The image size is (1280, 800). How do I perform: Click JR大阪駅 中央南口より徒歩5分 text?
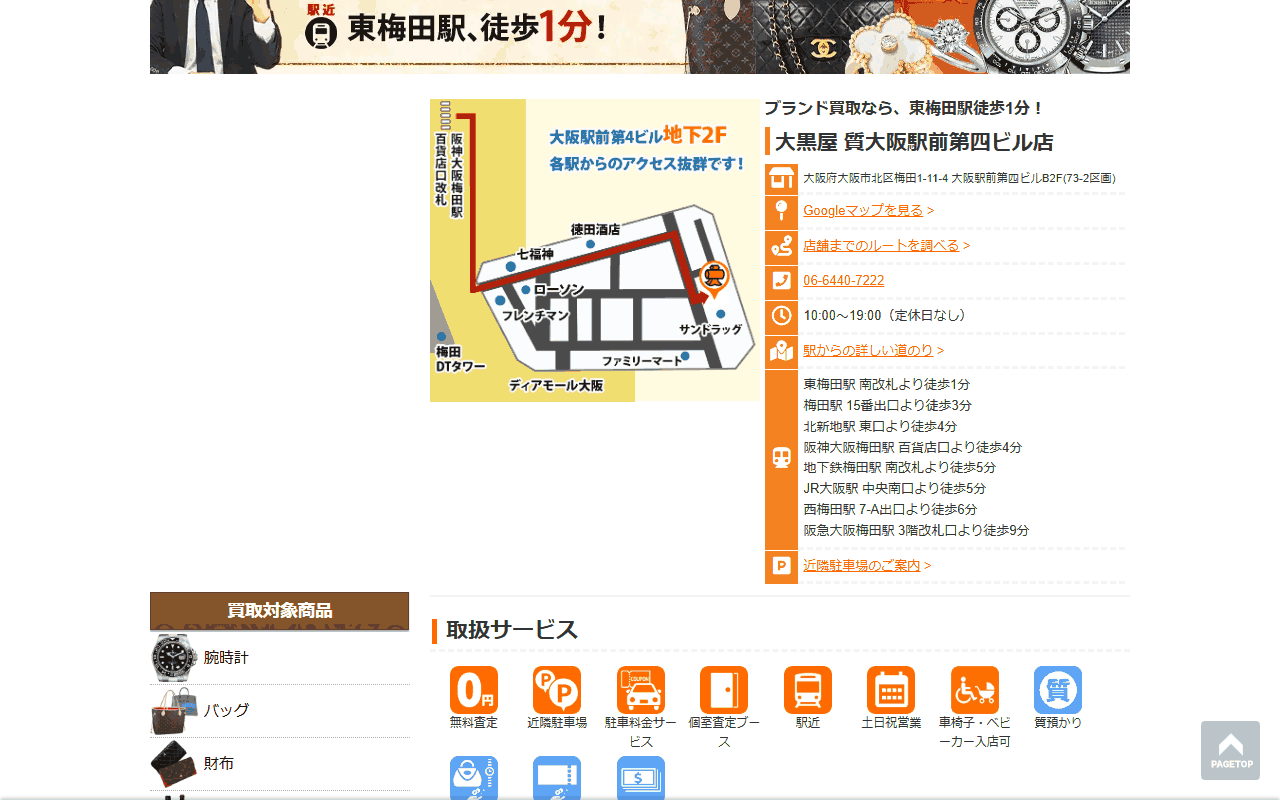[895, 489]
